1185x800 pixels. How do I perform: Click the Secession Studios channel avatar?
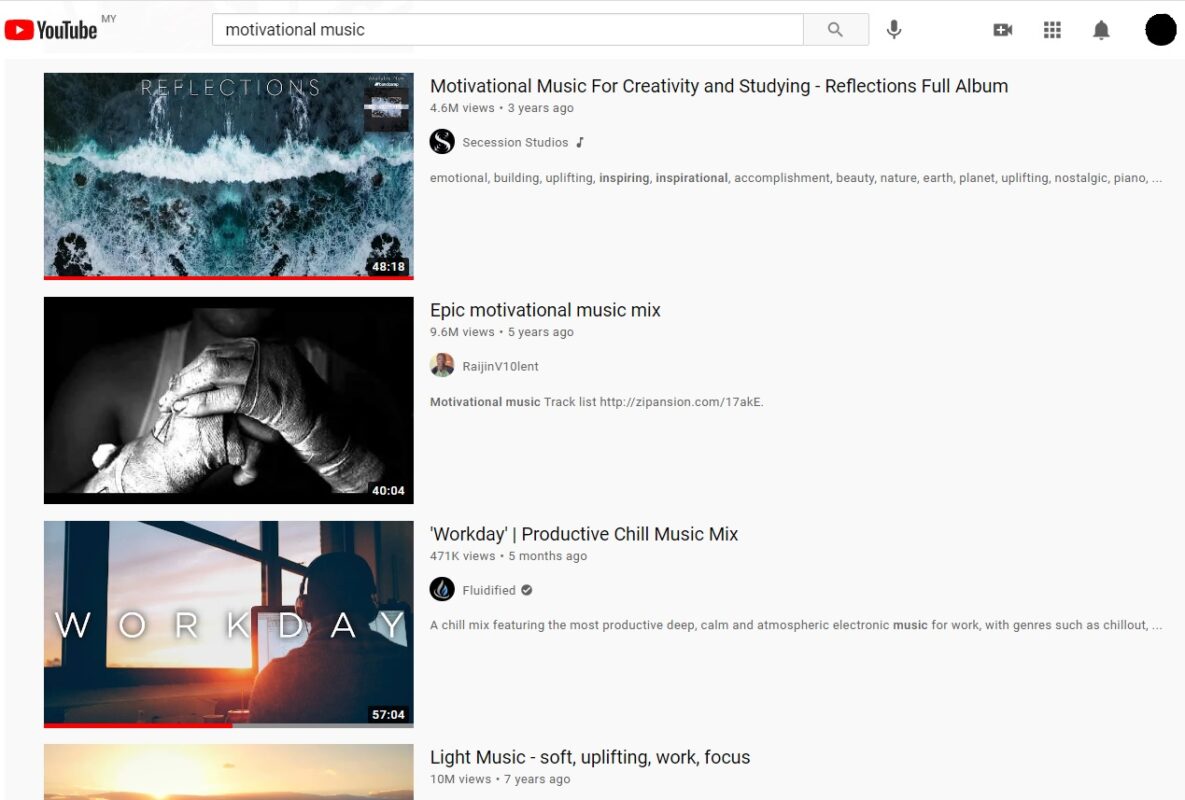tap(442, 142)
